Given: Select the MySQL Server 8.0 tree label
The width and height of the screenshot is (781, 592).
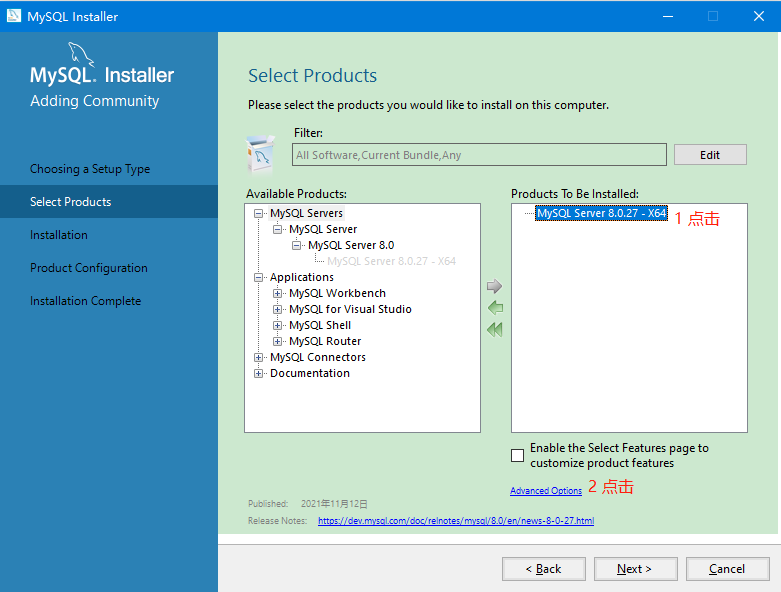Looking at the screenshot, I should pyautogui.click(x=351, y=245).
